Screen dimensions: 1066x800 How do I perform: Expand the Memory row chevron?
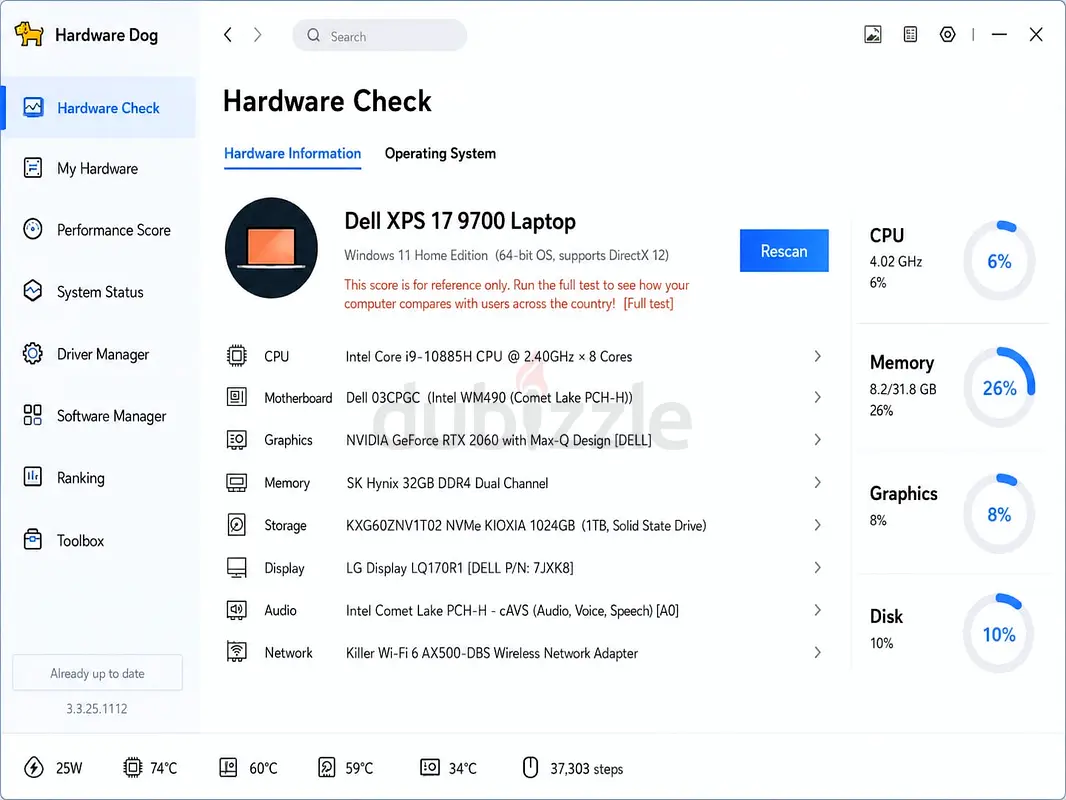[x=818, y=483]
